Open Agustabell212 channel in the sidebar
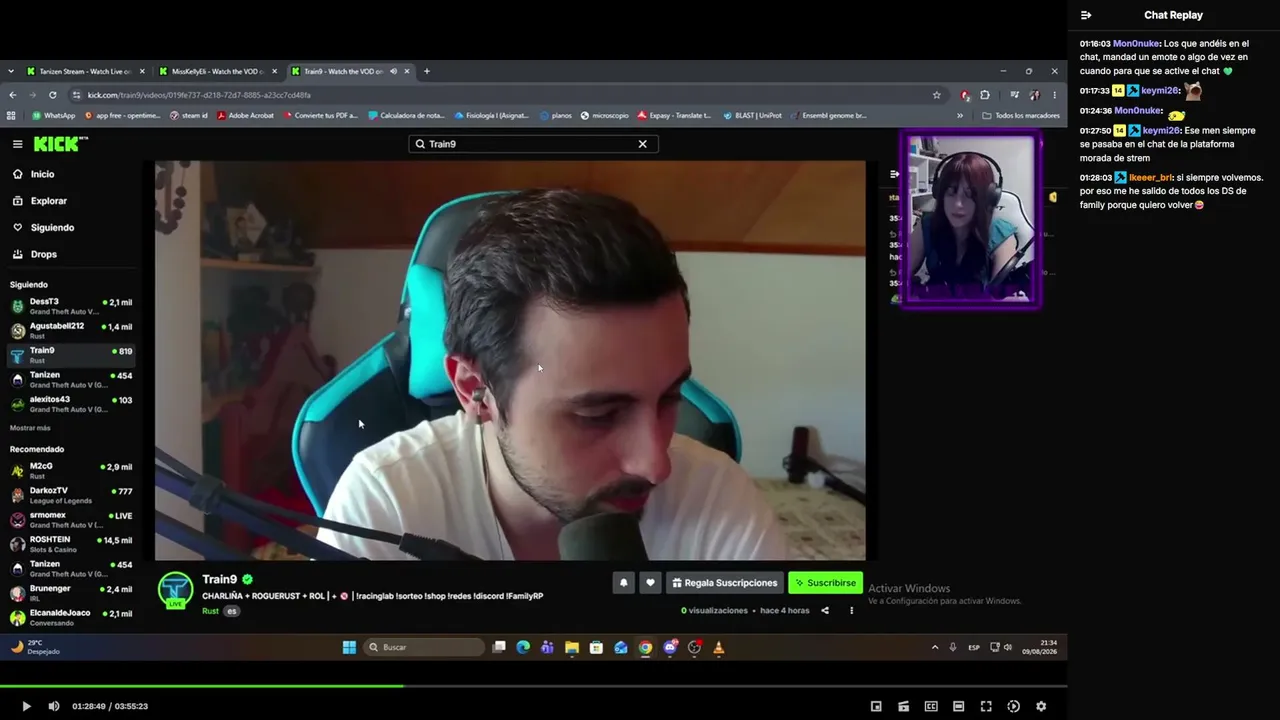1280x720 pixels. pos(70,330)
